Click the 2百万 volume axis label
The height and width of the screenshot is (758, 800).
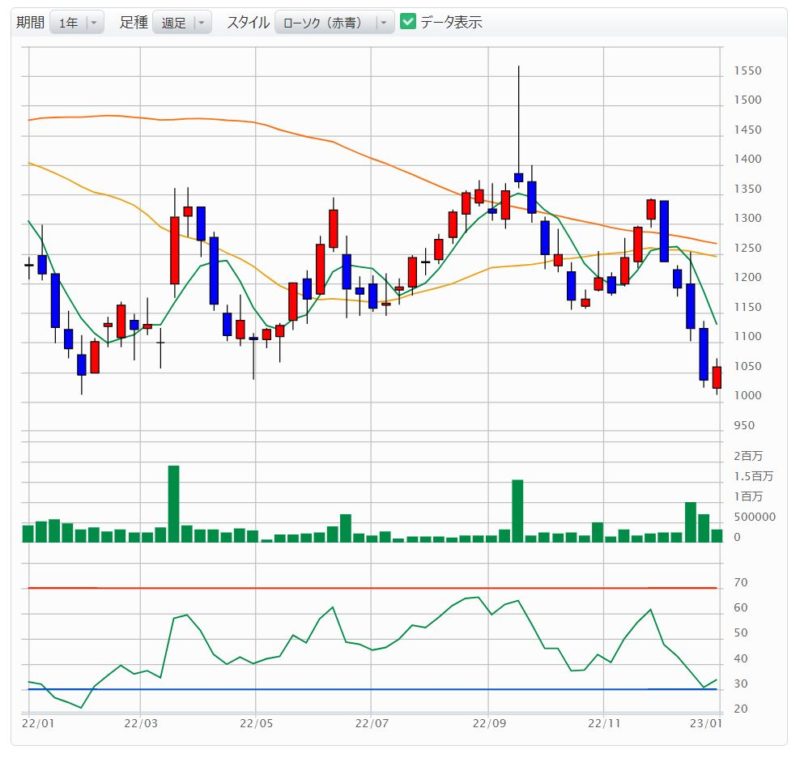pyautogui.click(x=748, y=456)
